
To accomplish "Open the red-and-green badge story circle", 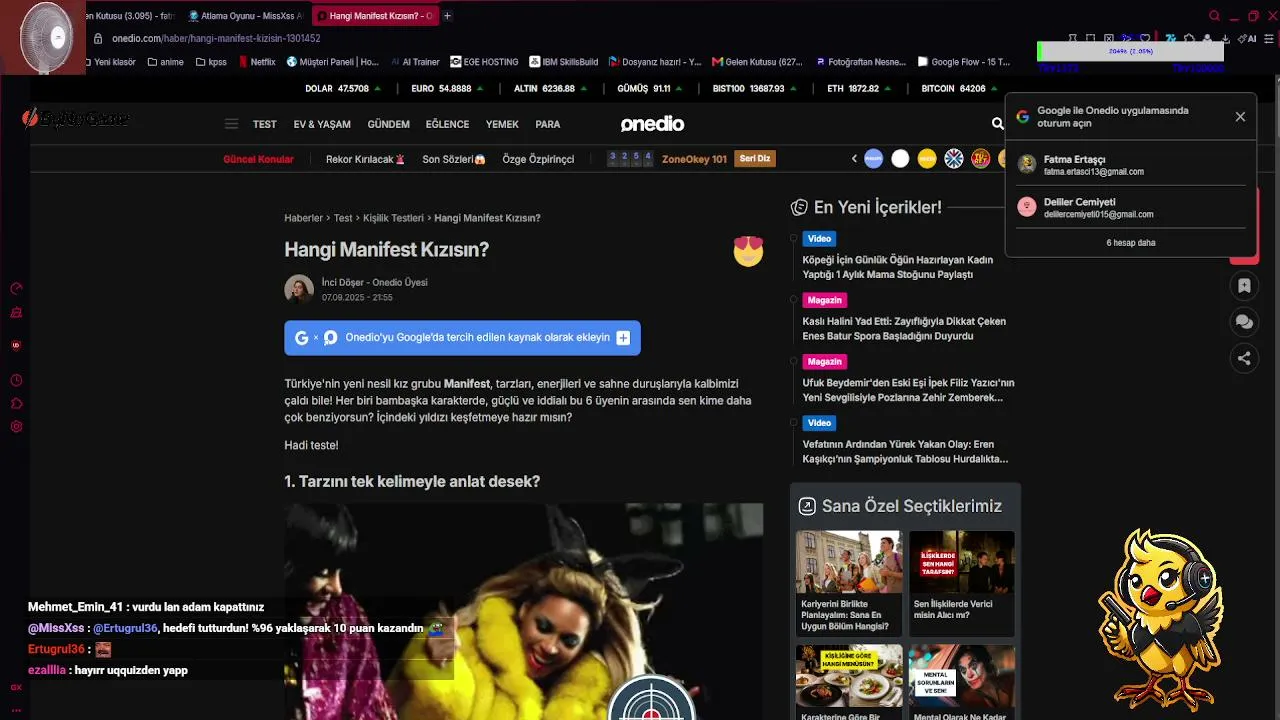I will pyautogui.click(x=980, y=158).
